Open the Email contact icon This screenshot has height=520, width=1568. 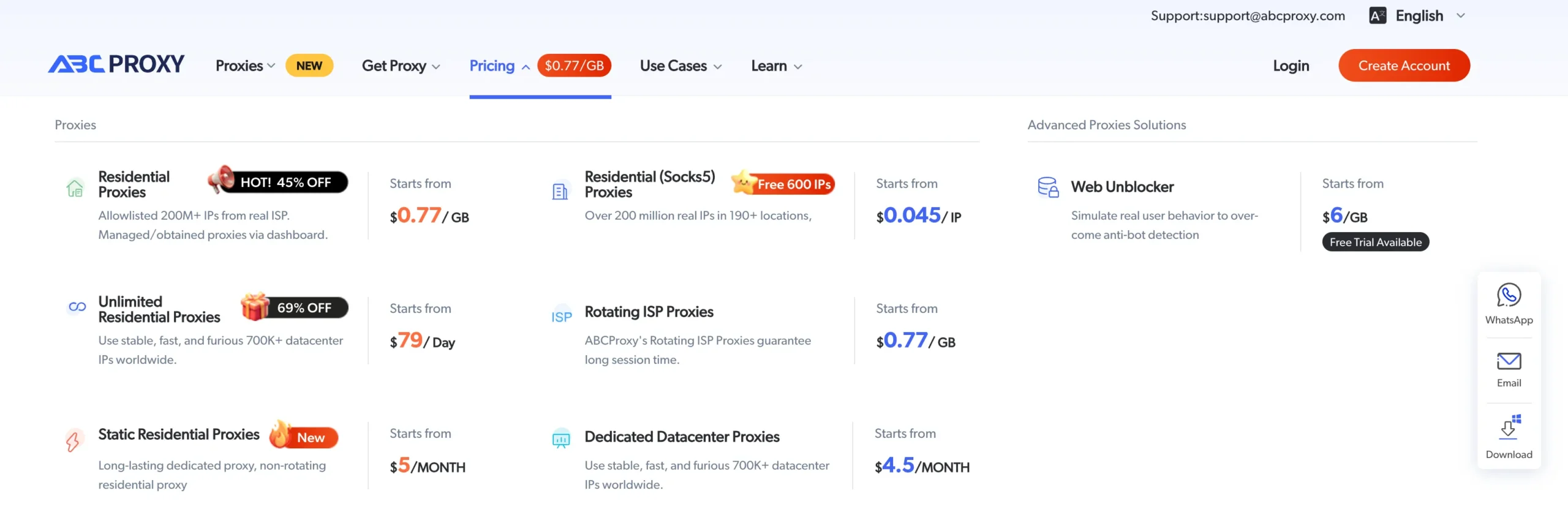(x=1509, y=361)
